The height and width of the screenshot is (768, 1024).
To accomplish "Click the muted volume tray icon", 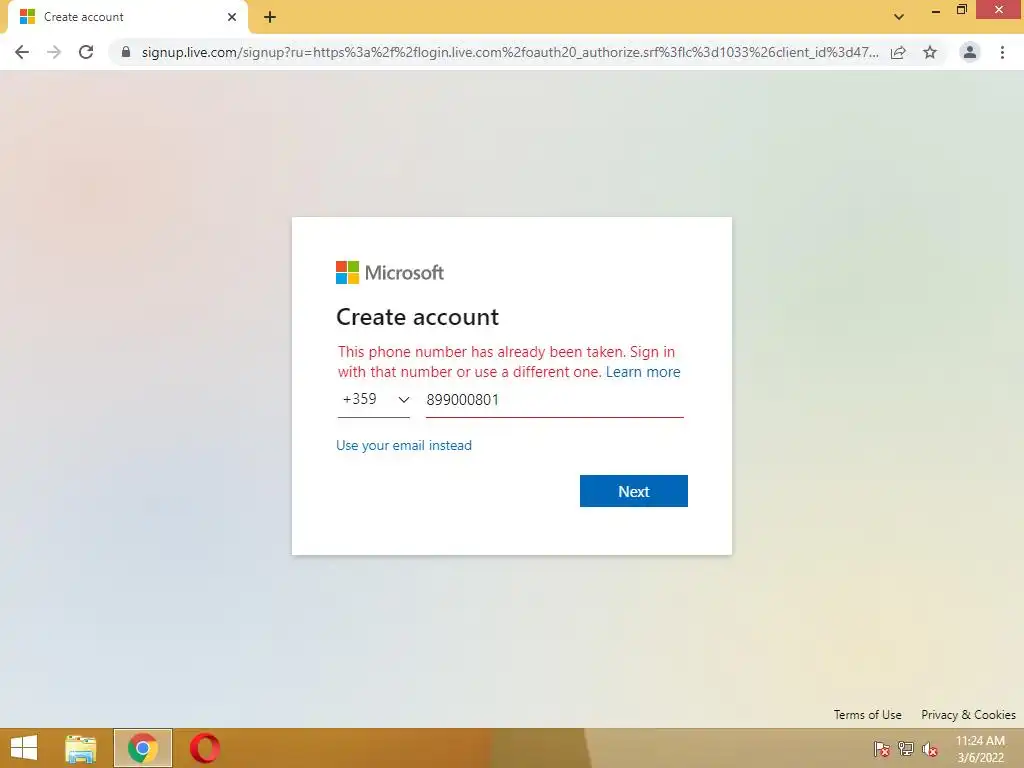I will [930, 749].
